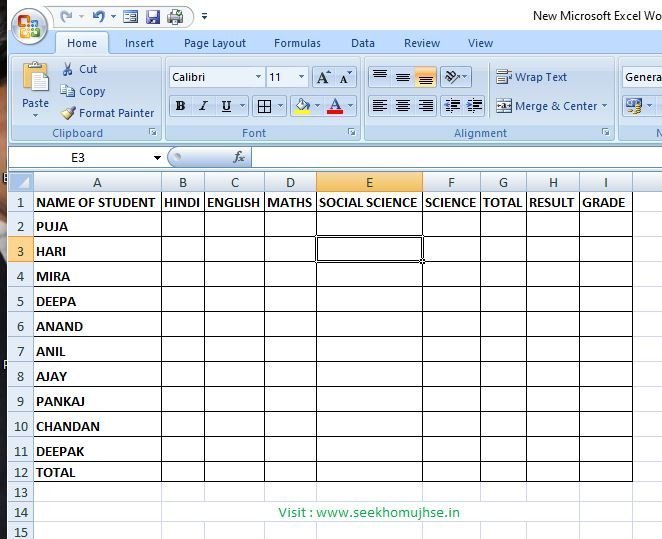Viewport: 662px width, 539px height.
Task: Select the cell containing DEEPA
Action: point(96,301)
